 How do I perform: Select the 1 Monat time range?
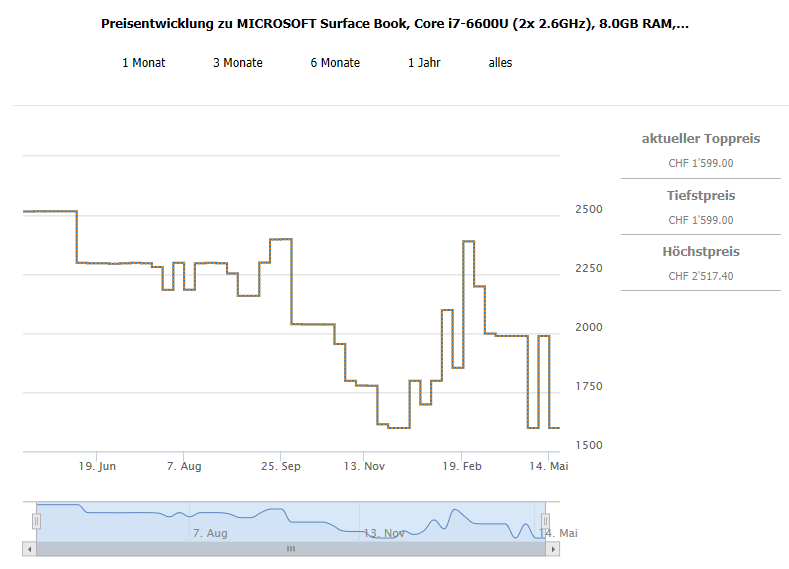tap(143, 63)
